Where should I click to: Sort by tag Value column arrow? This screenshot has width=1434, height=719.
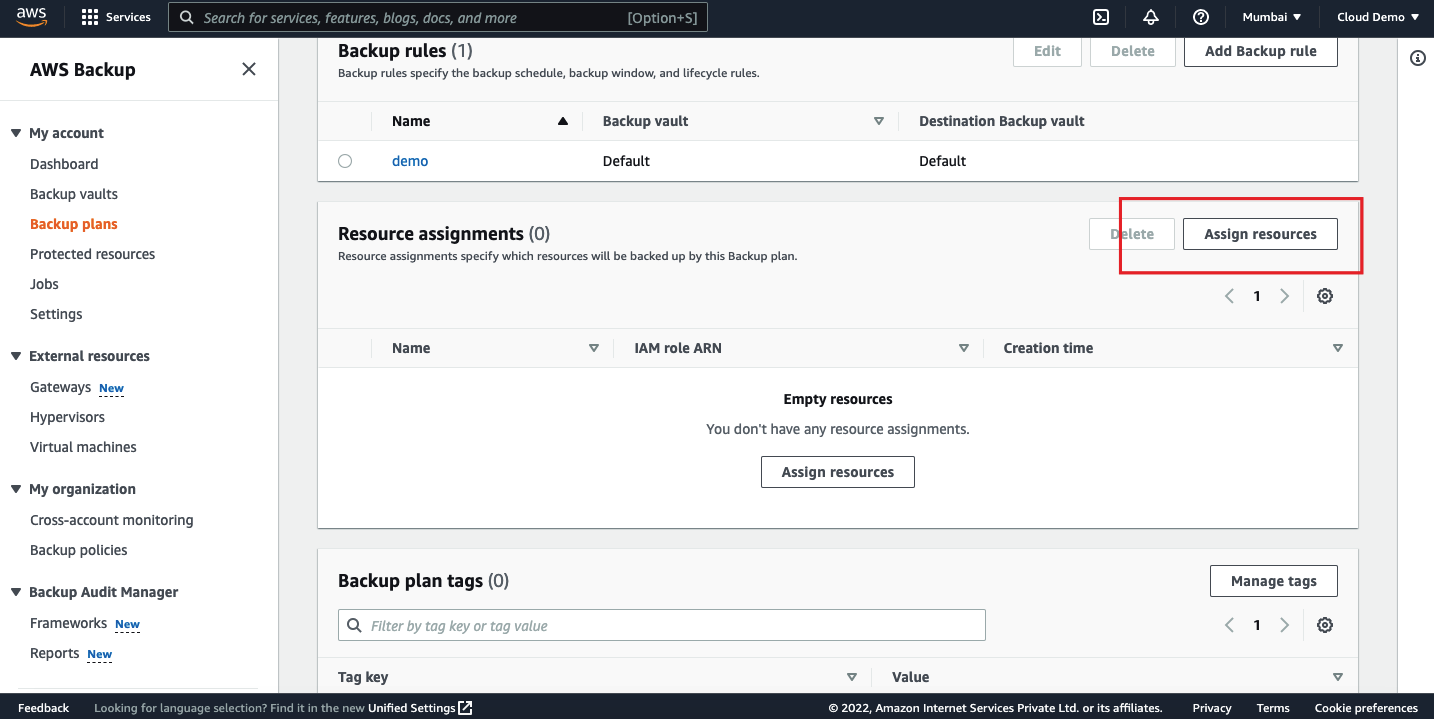tap(1338, 677)
